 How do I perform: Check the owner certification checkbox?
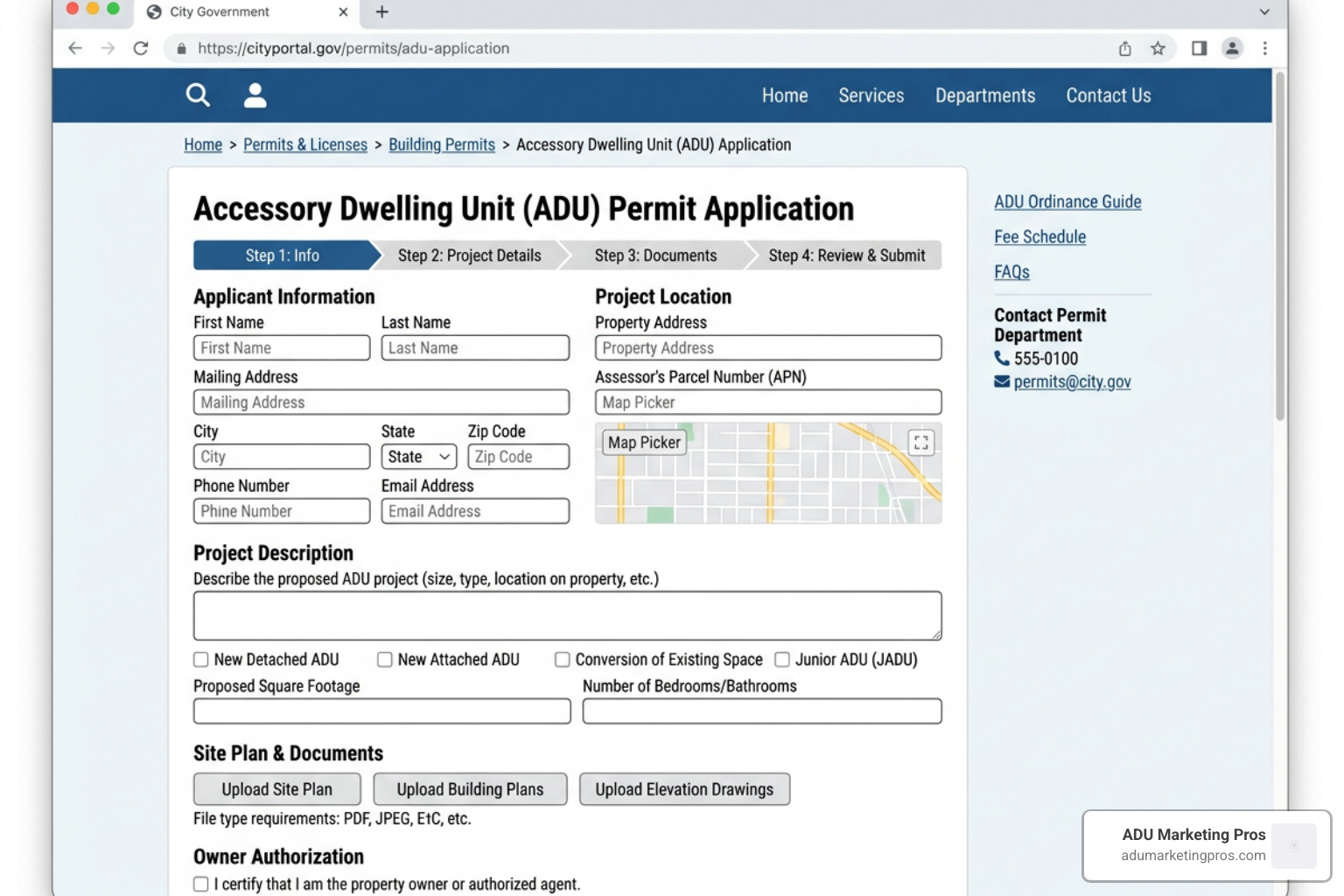[201, 885]
